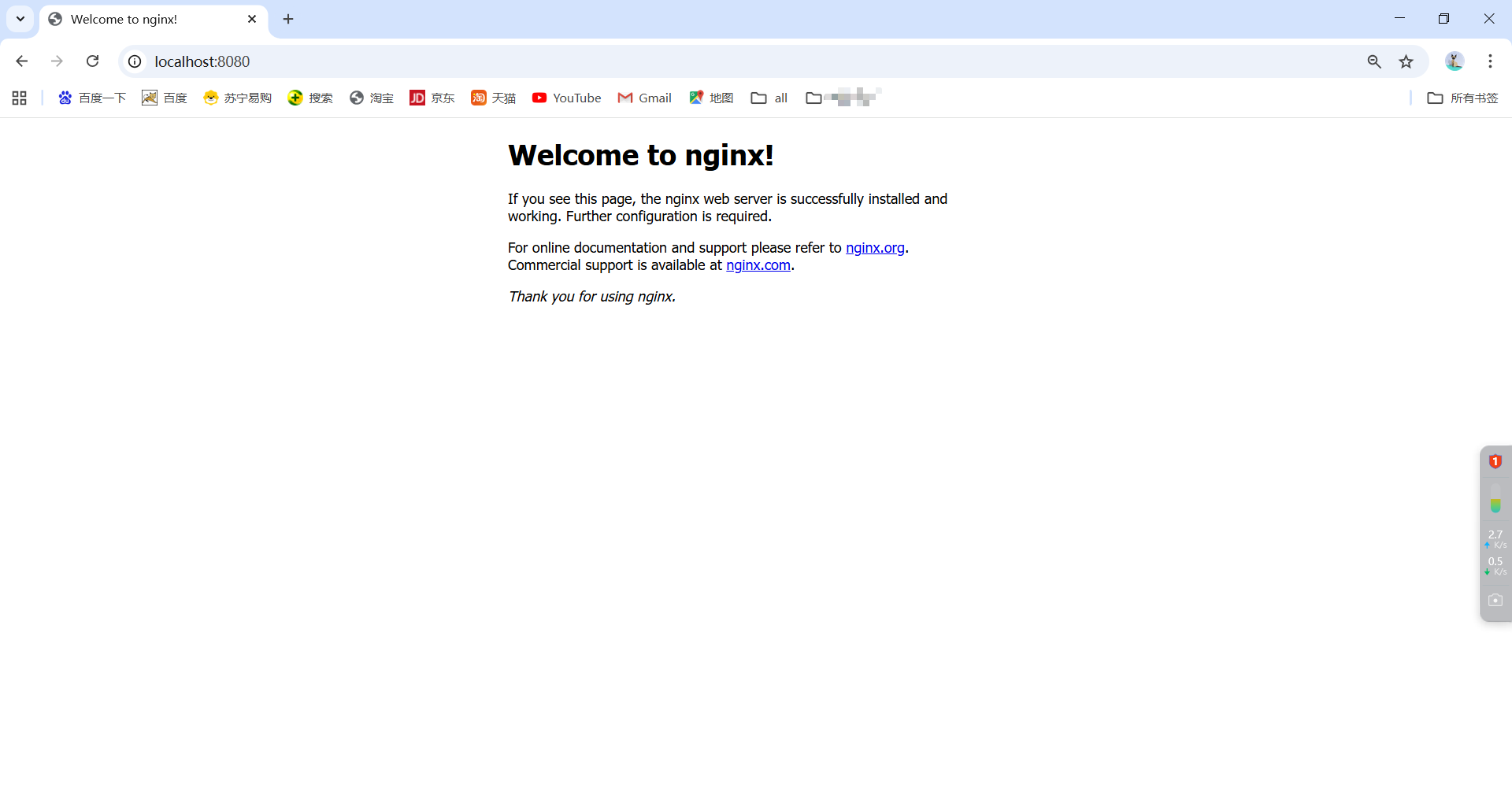Open 苏宁易购 bookmark

point(237,98)
